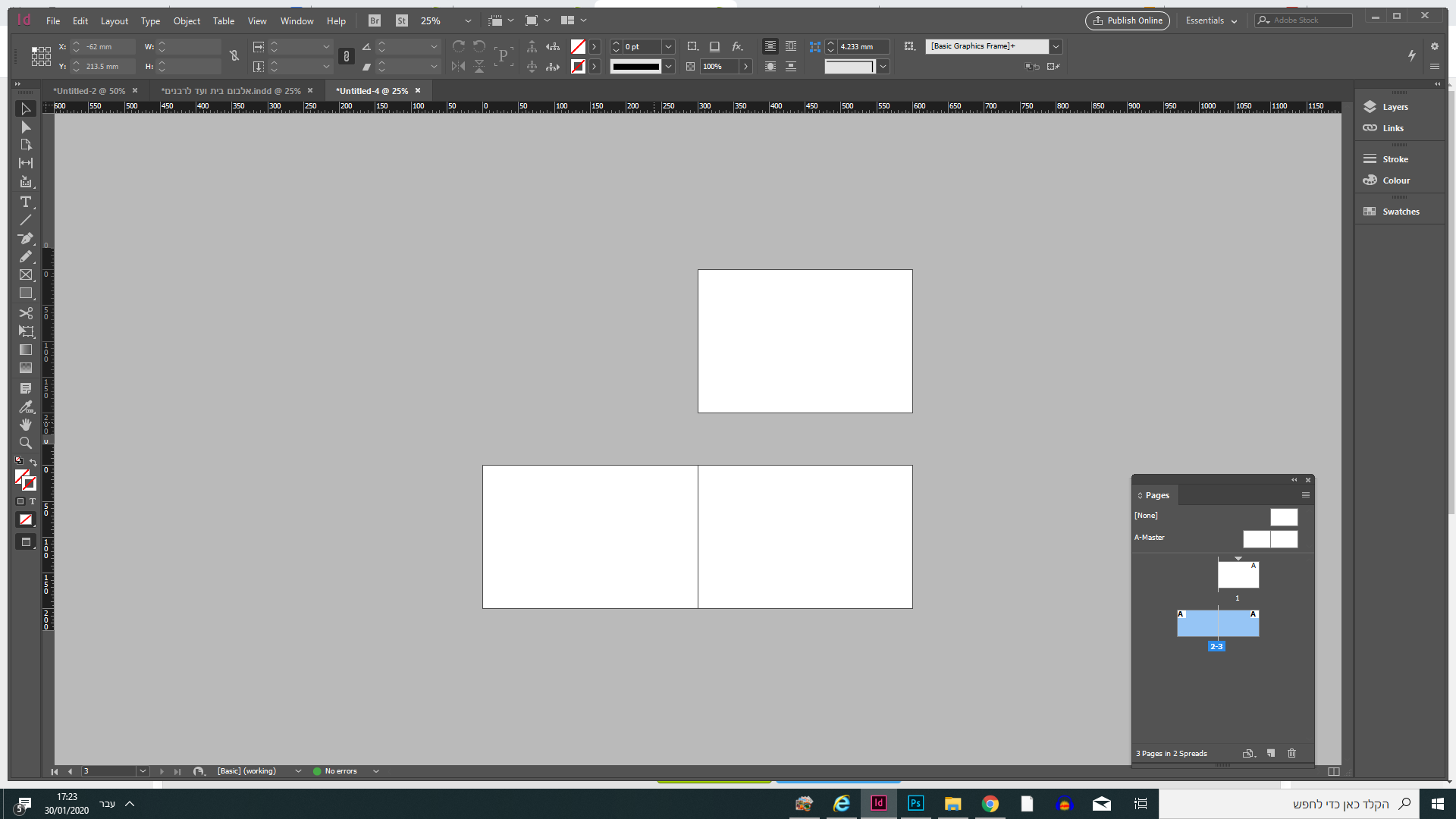The width and height of the screenshot is (1456, 819).
Task: Select the Rectangle Frame tool
Action: 25,275
